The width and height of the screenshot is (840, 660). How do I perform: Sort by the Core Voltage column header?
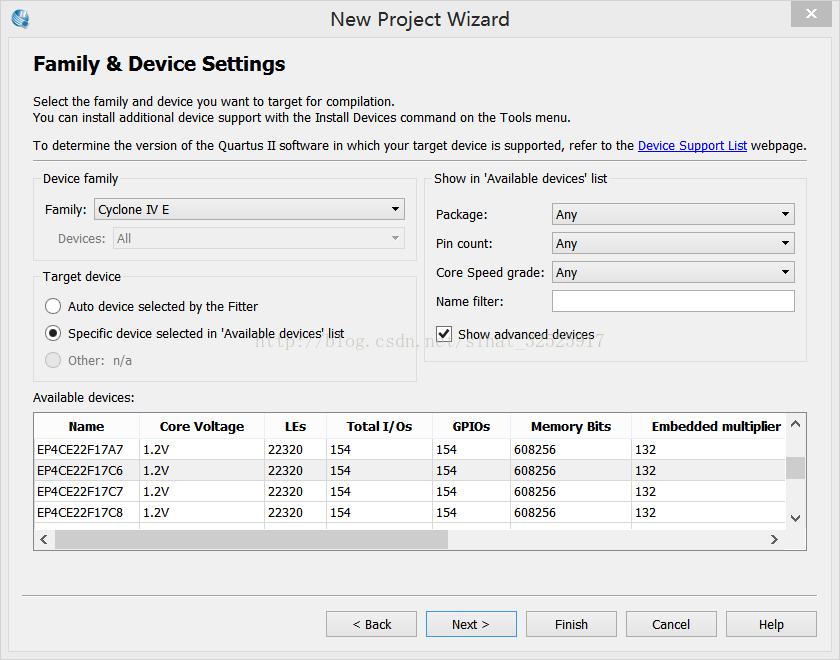pyautogui.click(x=202, y=426)
